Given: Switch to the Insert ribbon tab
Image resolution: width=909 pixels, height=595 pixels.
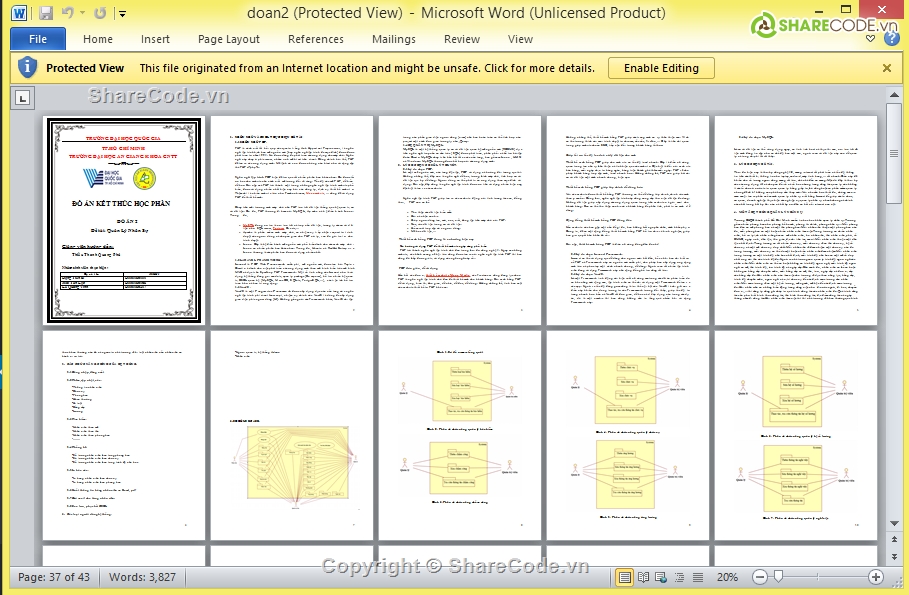Looking at the screenshot, I should click(x=155, y=39).
